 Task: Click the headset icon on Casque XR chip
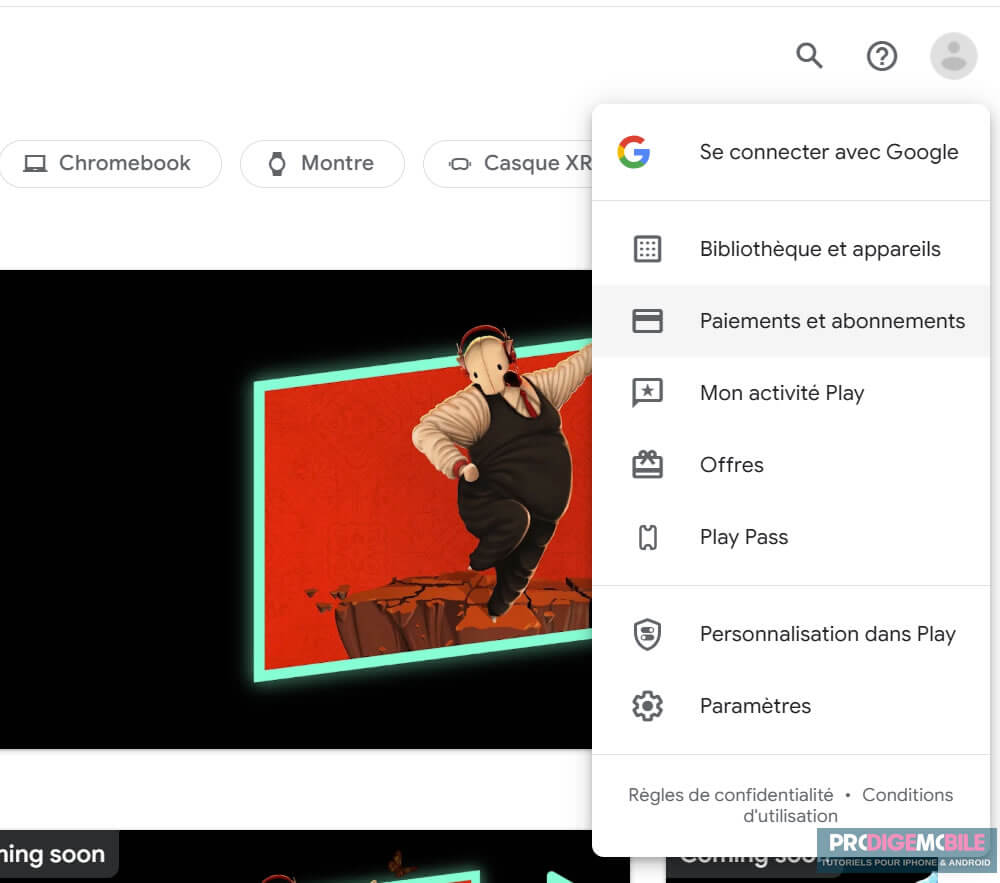click(x=459, y=164)
